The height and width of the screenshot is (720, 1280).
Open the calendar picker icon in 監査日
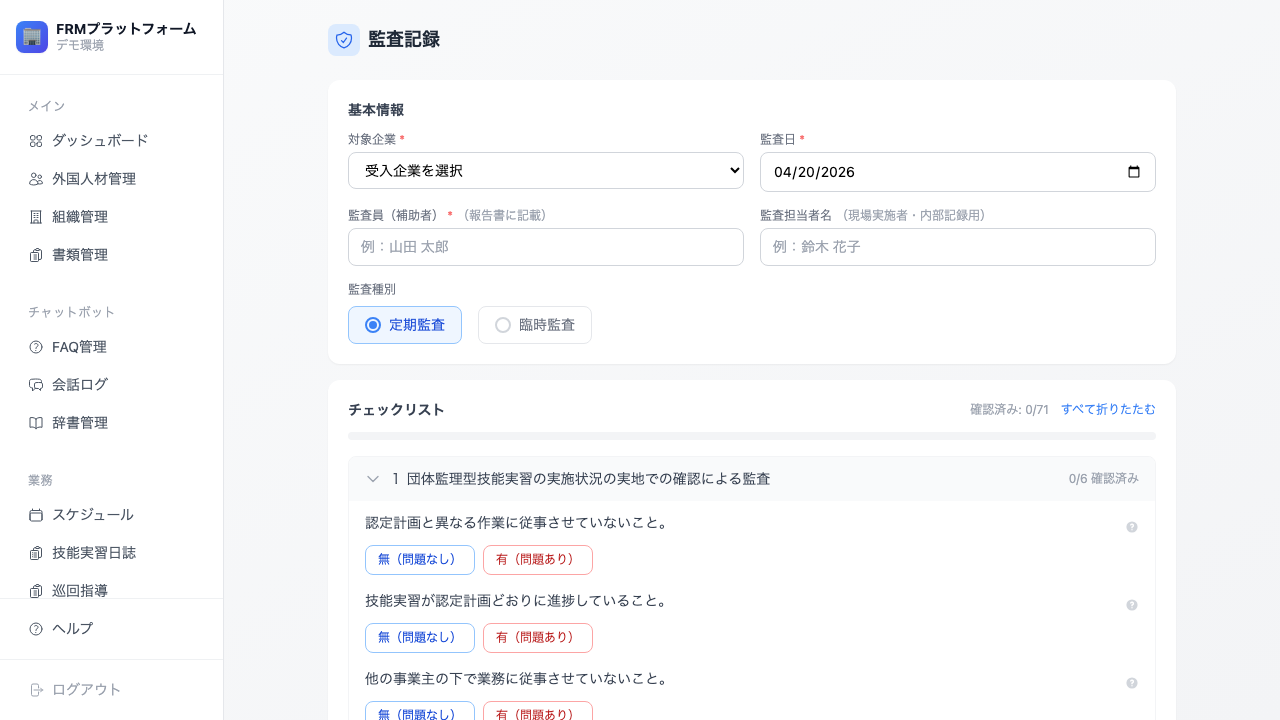click(1134, 172)
